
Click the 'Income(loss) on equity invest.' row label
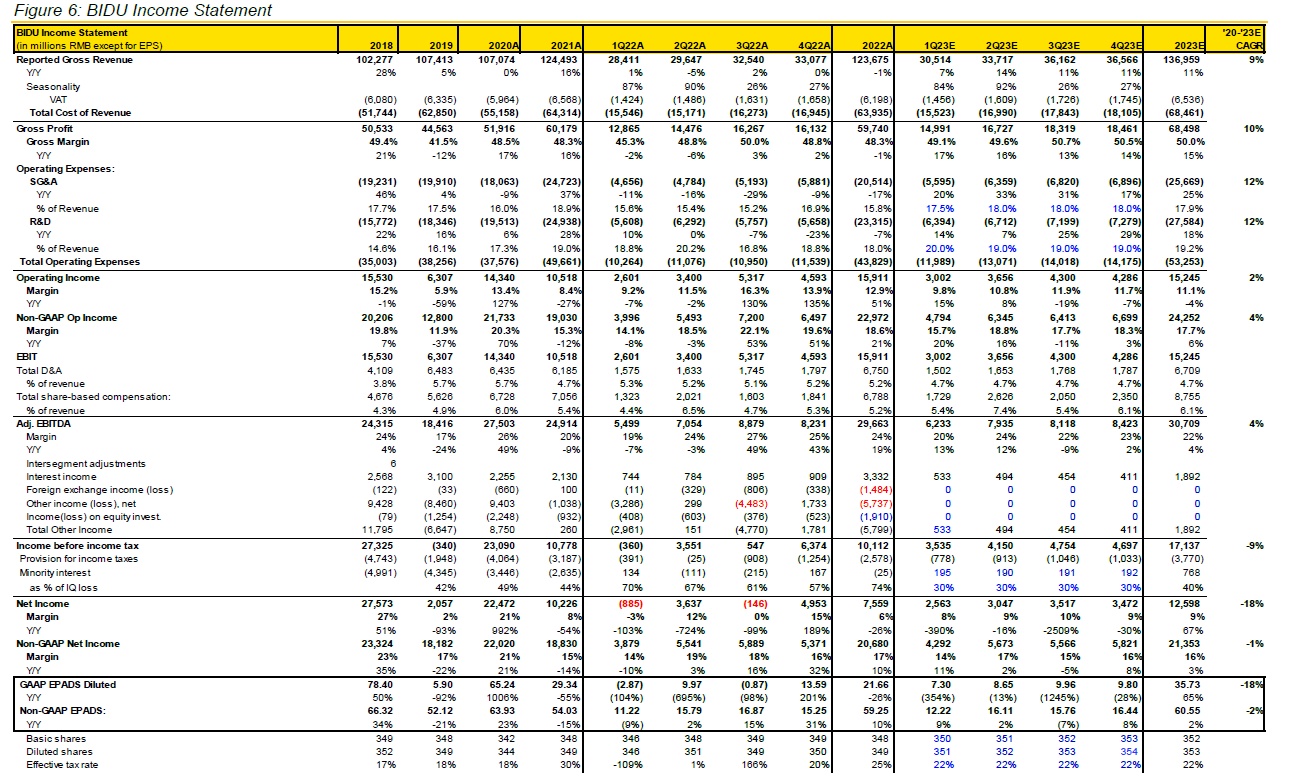tap(95, 516)
